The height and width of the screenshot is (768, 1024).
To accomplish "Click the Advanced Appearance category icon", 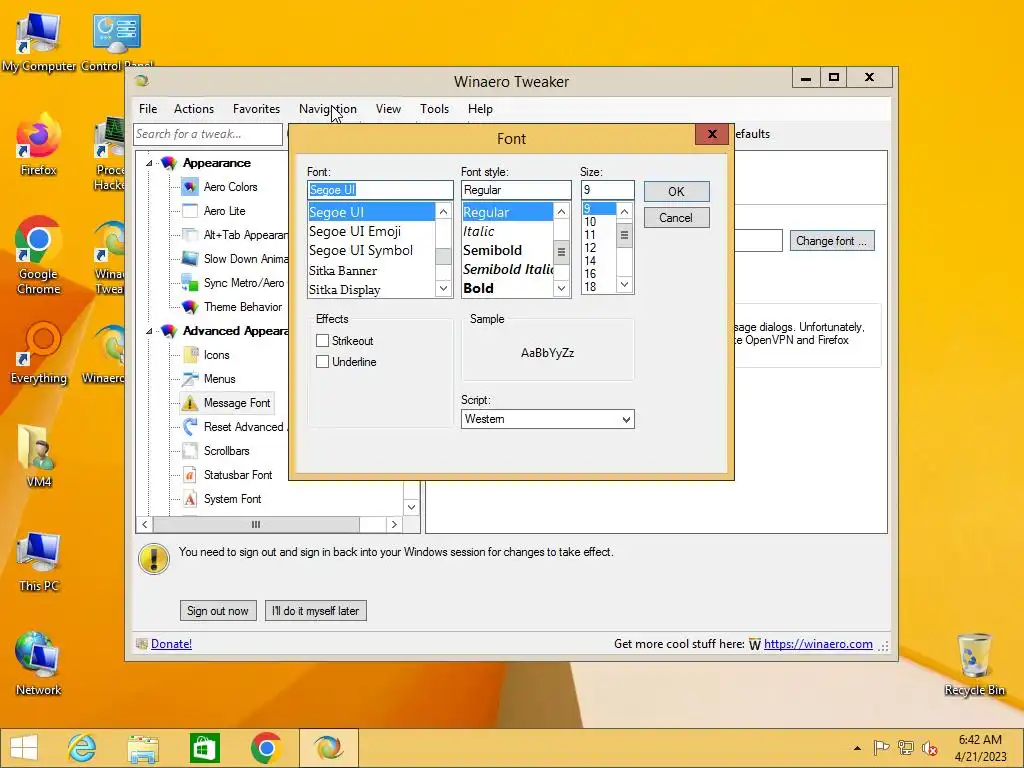I will [x=168, y=331].
